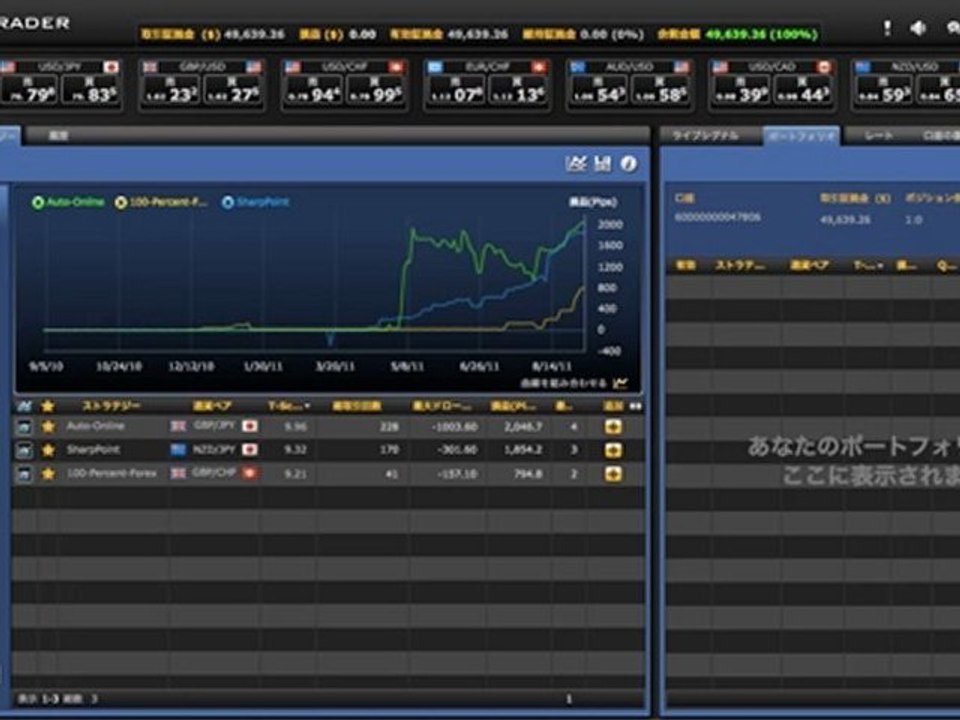Click the EUR/CHF sell price 07
The width and height of the screenshot is (960, 720).
pos(456,91)
